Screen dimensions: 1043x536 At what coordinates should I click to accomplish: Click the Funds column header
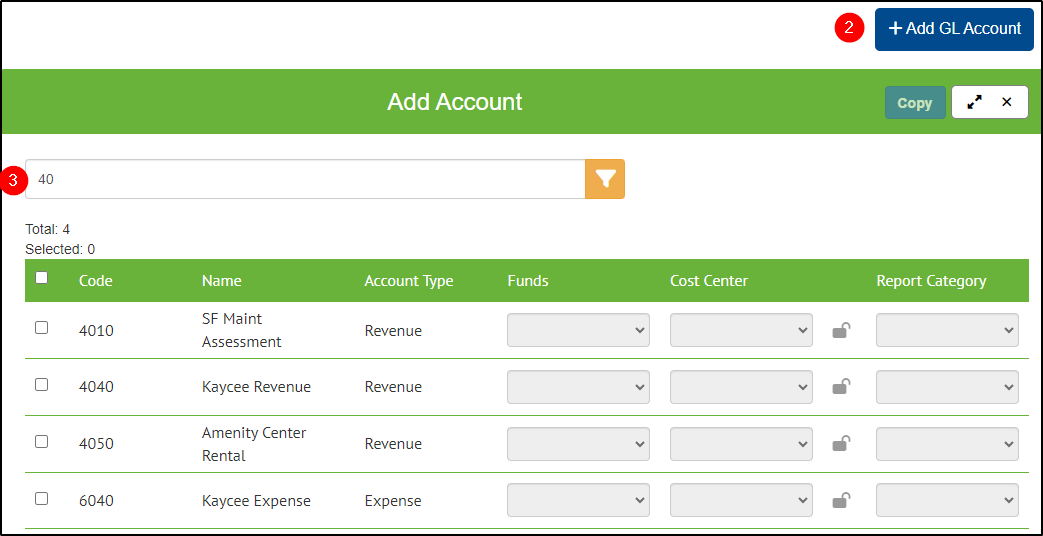pos(527,281)
